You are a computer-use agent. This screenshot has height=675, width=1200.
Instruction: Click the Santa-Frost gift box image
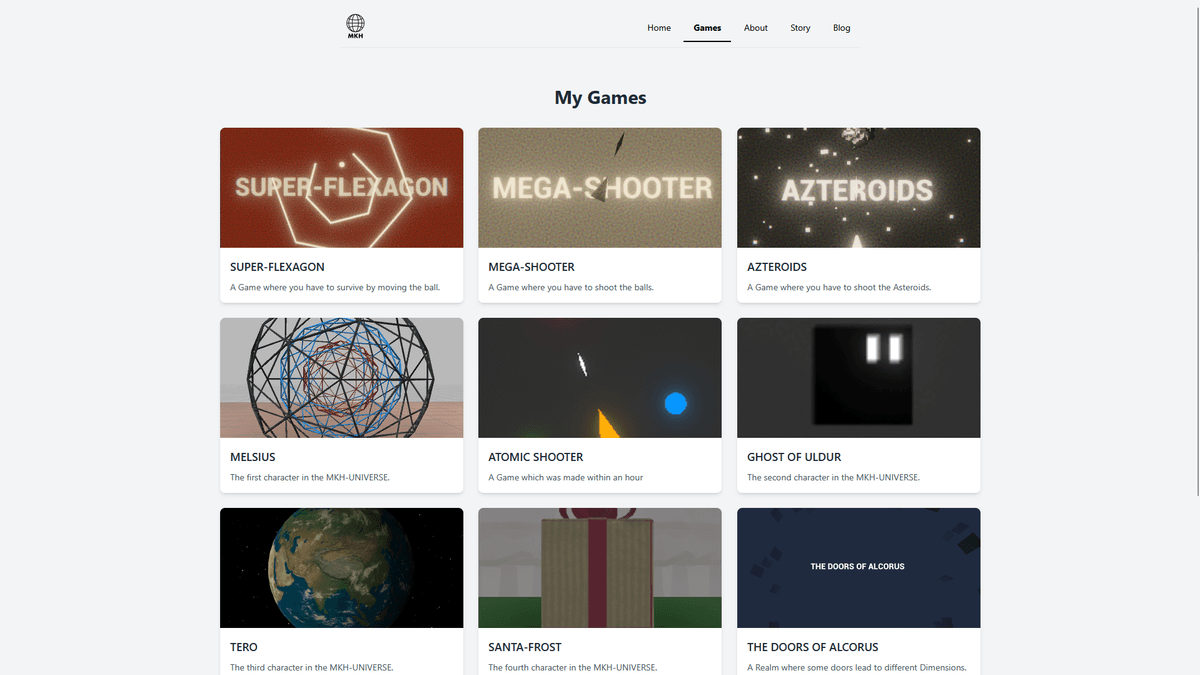[x=600, y=568]
